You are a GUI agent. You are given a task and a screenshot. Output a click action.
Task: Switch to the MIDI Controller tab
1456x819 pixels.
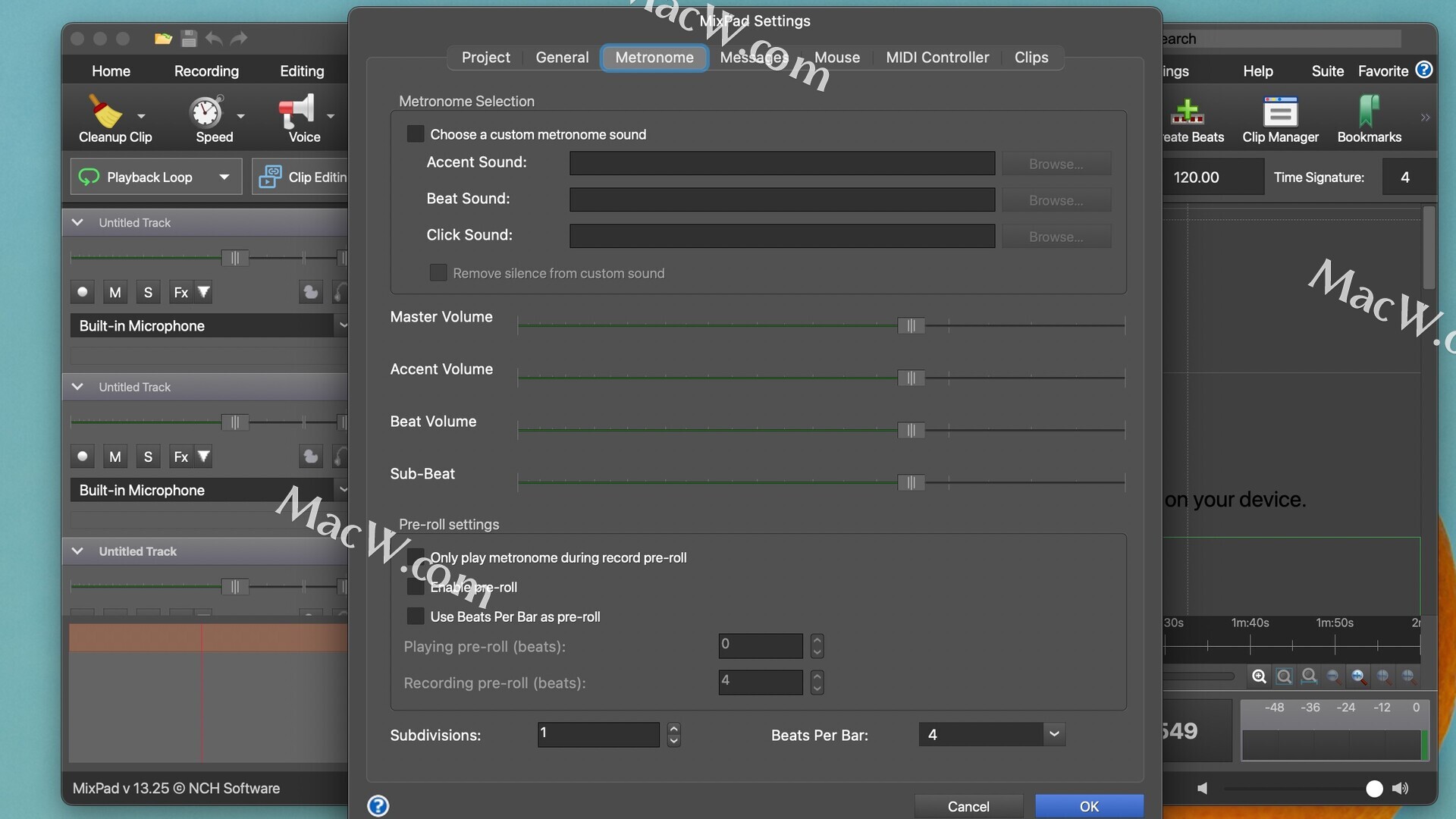coord(937,58)
